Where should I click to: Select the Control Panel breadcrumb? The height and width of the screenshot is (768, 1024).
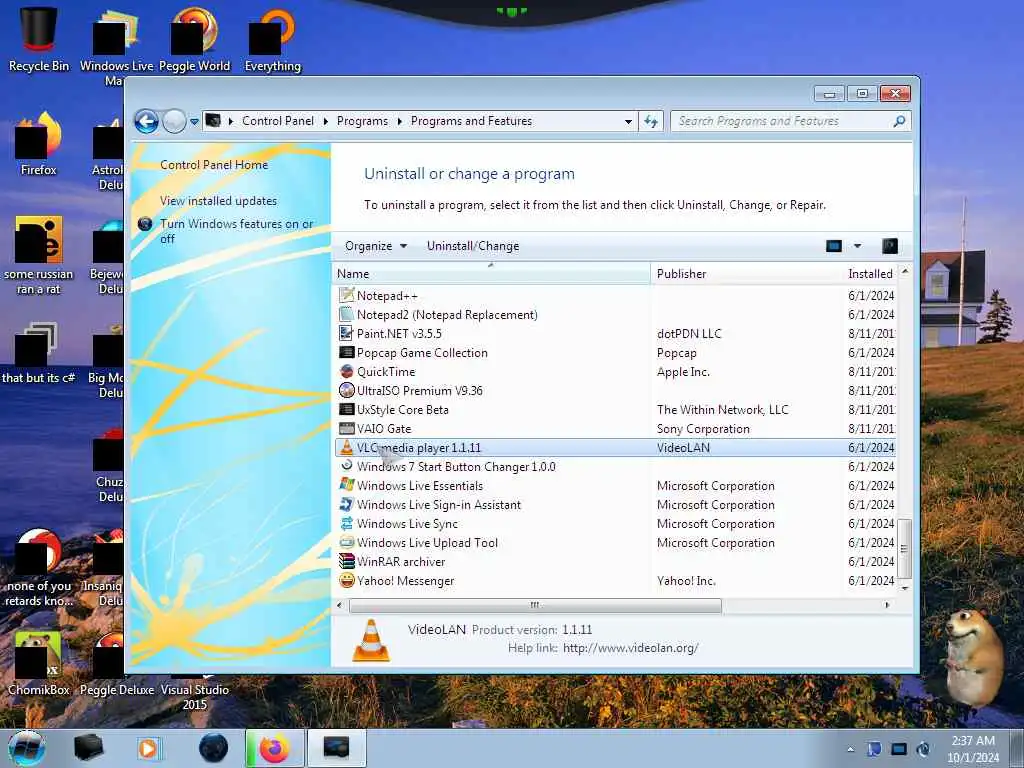(x=278, y=121)
